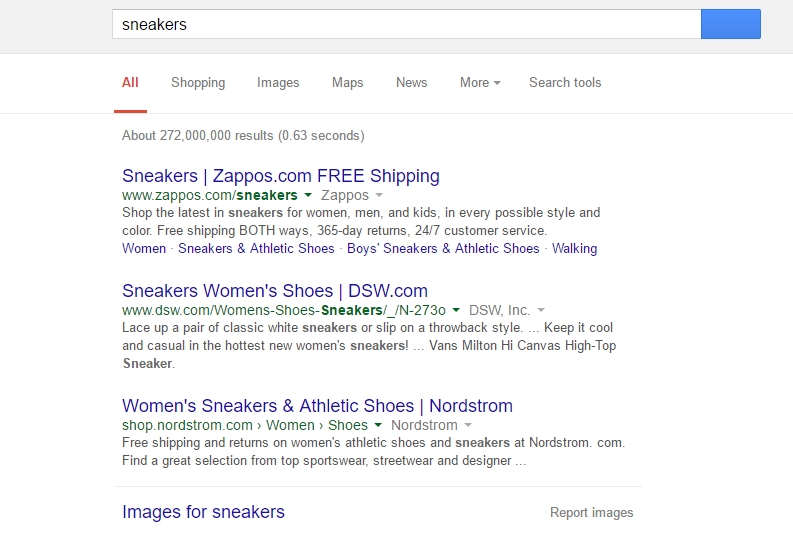
Task: Open the Walking sitelink under Zappos
Action: click(575, 248)
